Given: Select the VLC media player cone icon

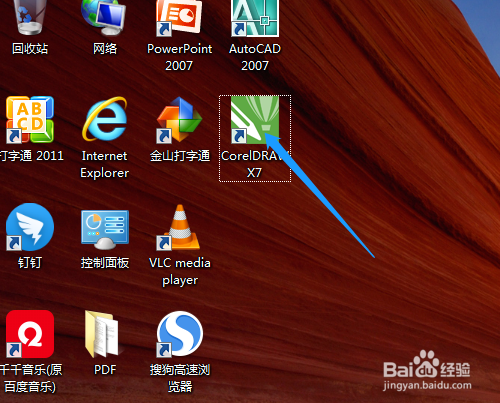Looking at the screenshot, I should [179, 227].
